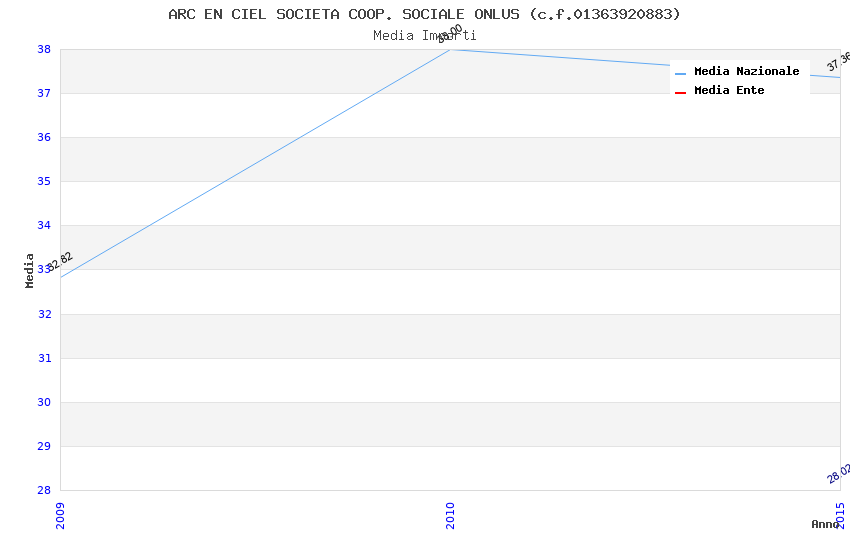Click the Anno x-axis title
The image size is (850, 550).
pyautogui.click(x=825, y=524)
